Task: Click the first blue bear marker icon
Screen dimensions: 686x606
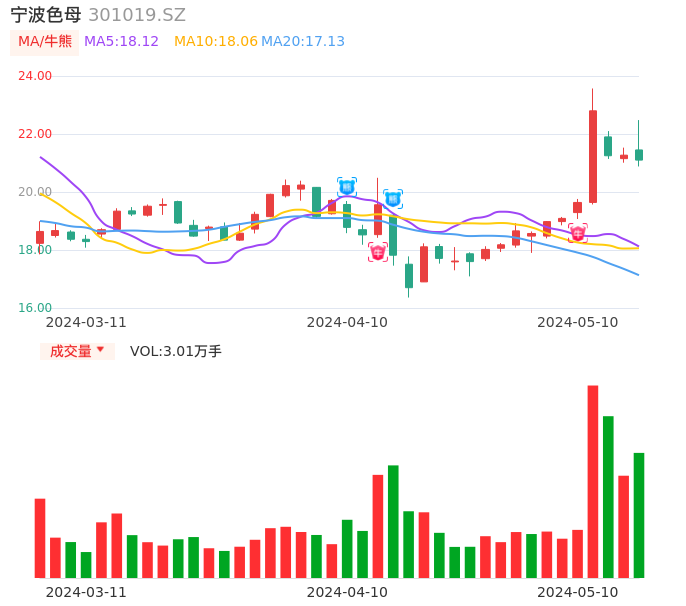Action: 347,187
